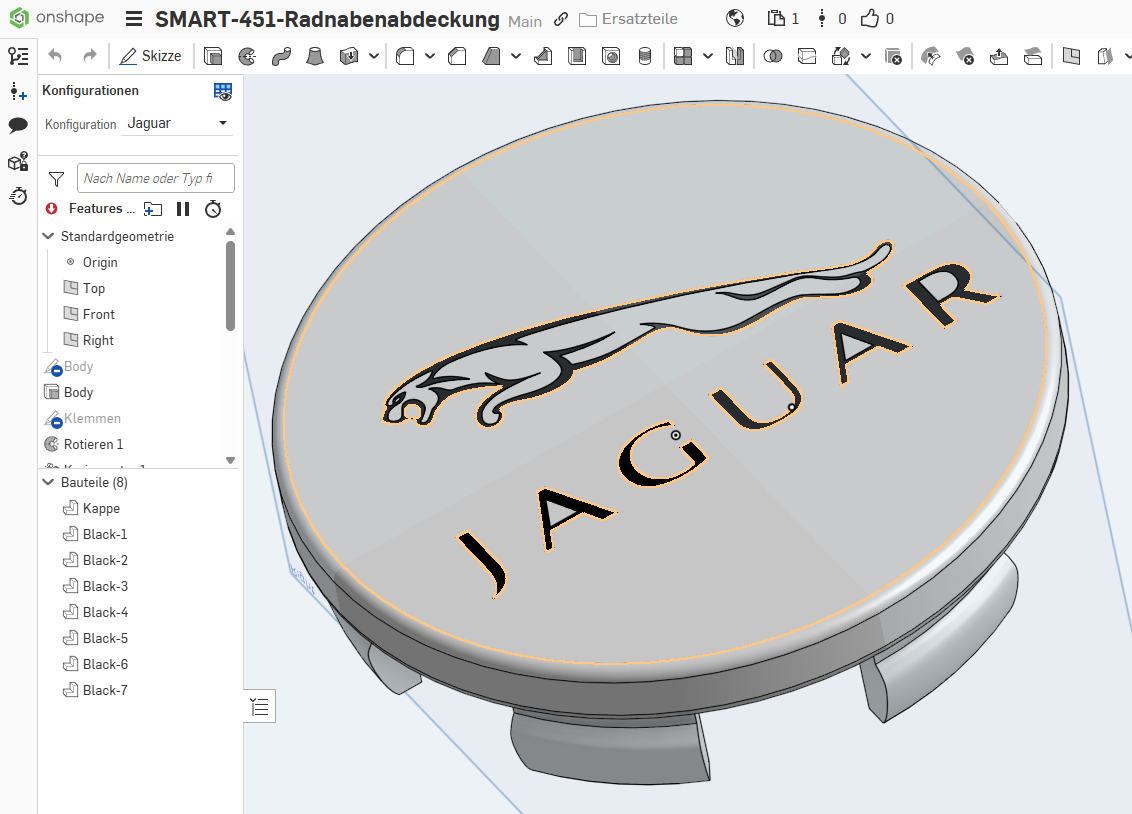Toggle the feature list panel icon
This screenshot has width=1132, height=814.
[x=18, y=56]
